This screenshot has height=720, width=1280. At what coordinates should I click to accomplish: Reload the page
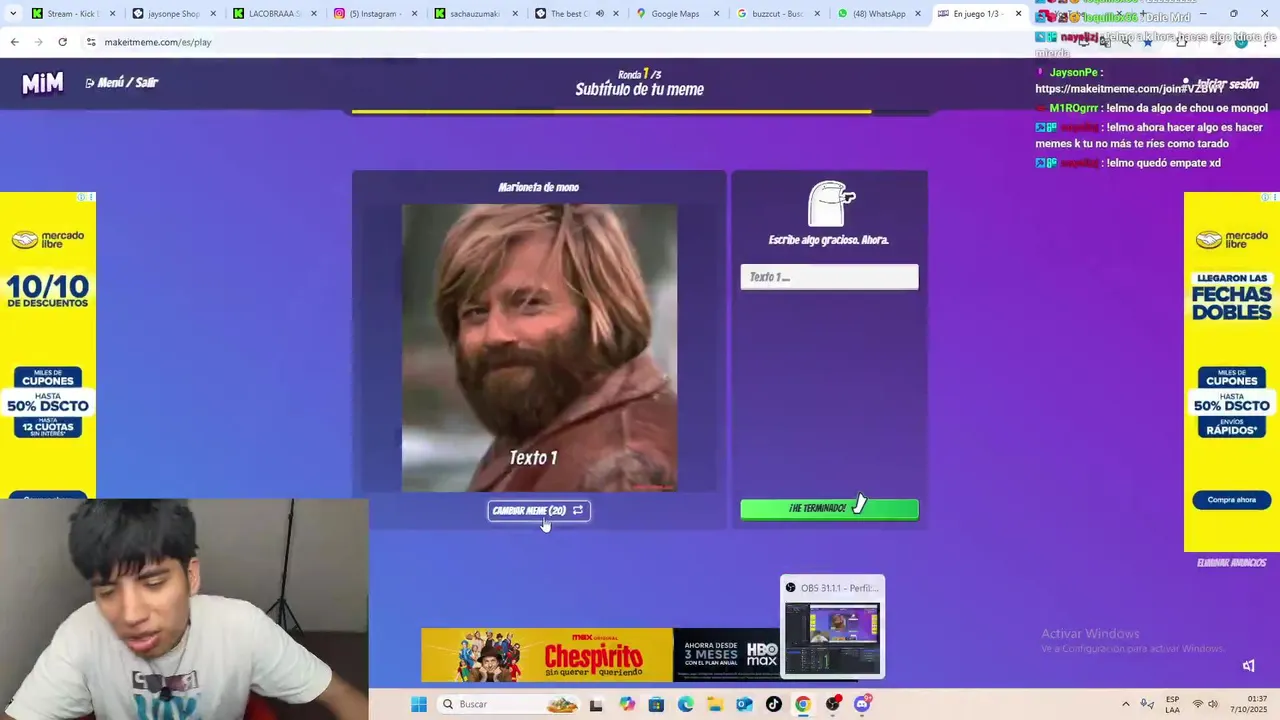tap(62, 42)
